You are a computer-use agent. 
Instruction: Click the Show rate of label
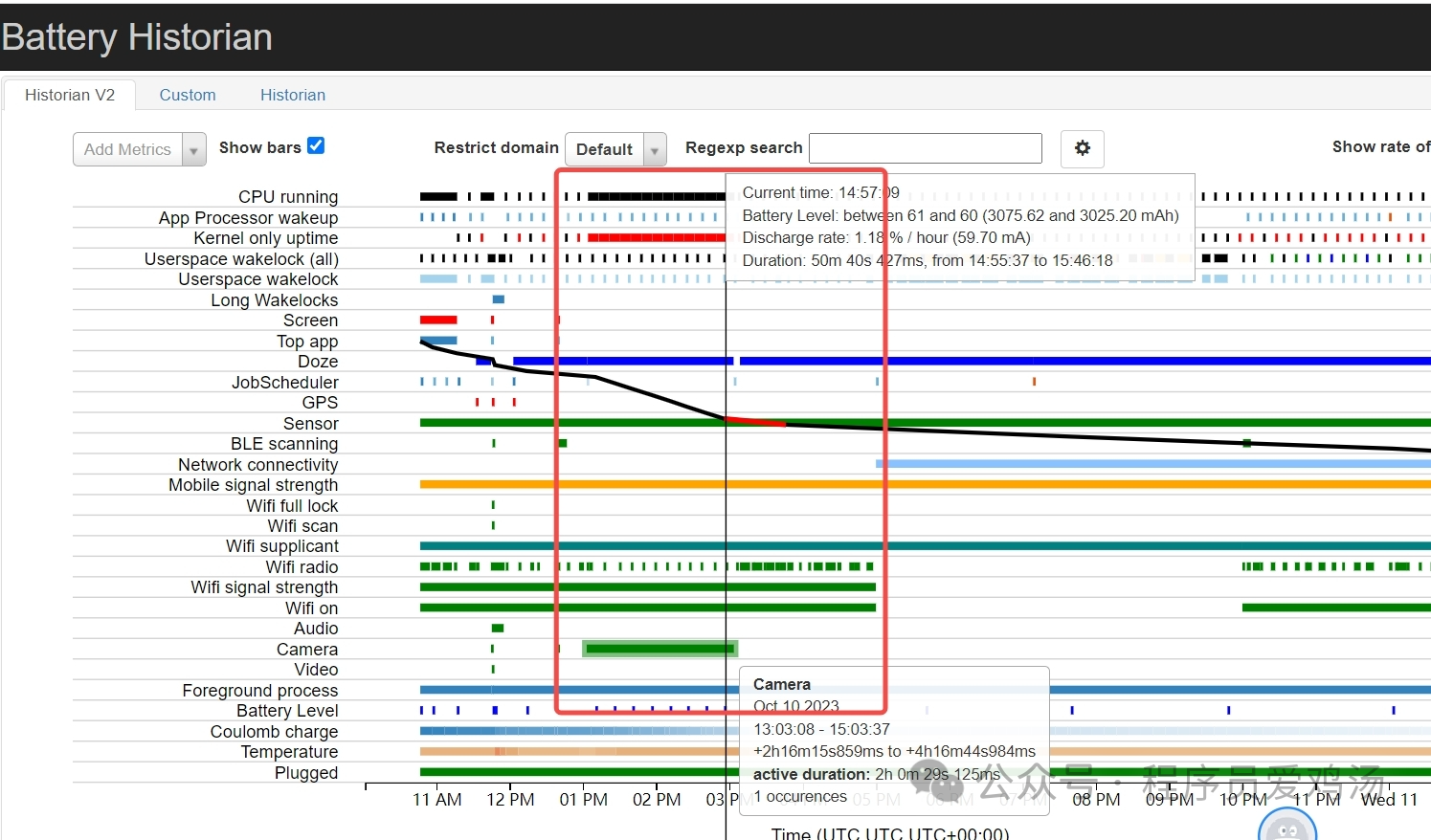point(1381,146)
